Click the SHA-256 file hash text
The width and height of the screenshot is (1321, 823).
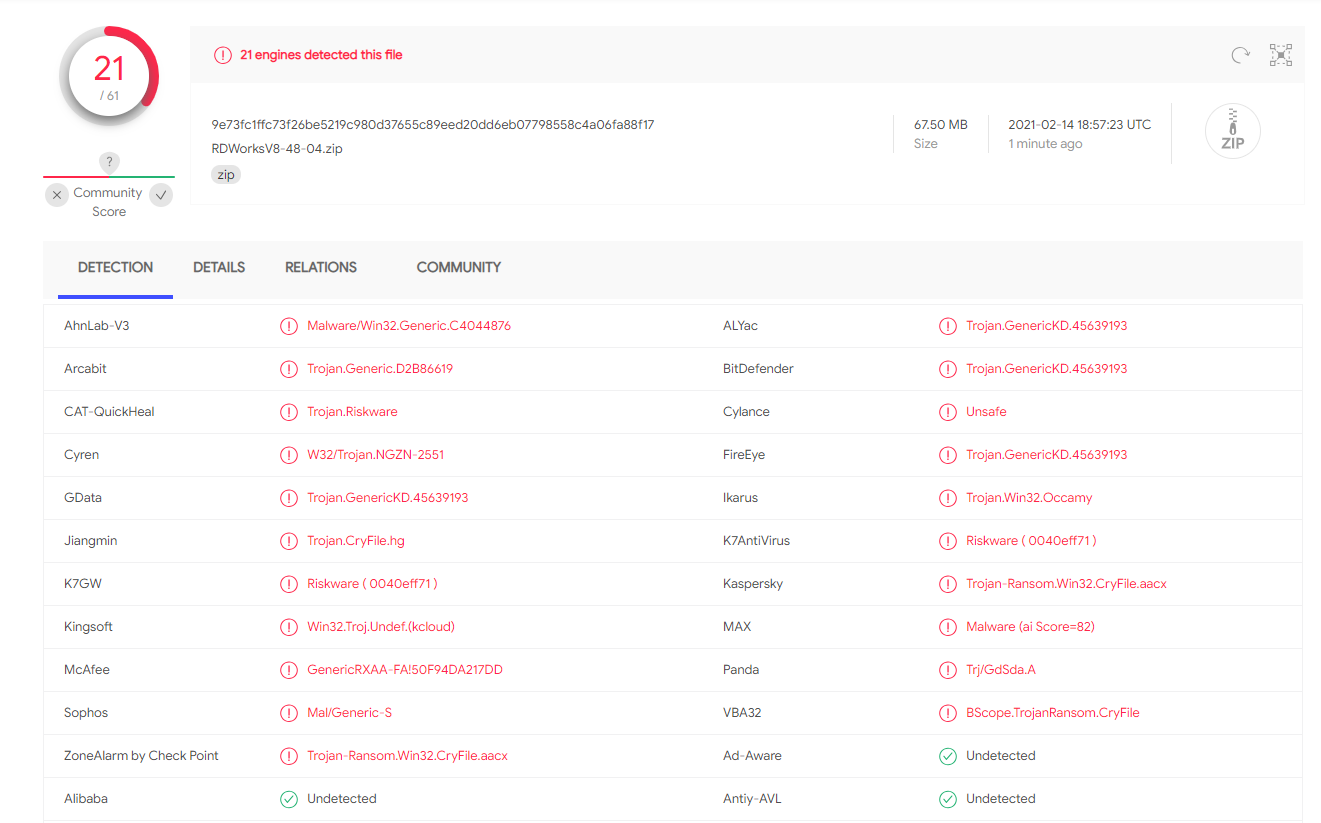[433, 125]
